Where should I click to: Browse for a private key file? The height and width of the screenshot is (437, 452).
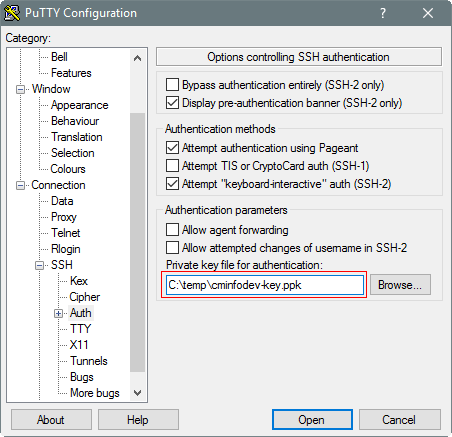pyautogui.click(x=400, y=285)
